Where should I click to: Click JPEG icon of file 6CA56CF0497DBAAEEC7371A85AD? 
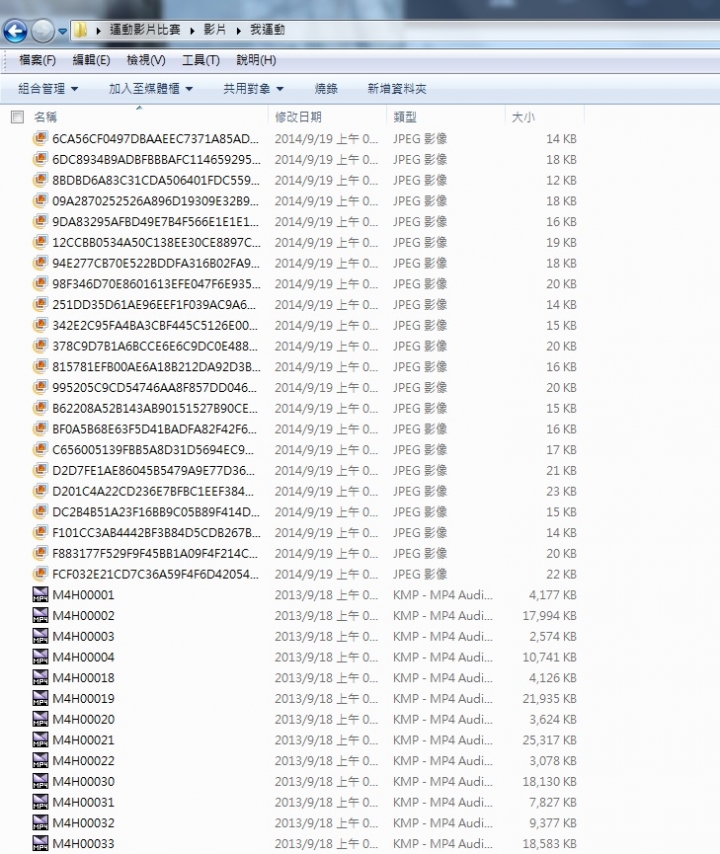point(40,138)
